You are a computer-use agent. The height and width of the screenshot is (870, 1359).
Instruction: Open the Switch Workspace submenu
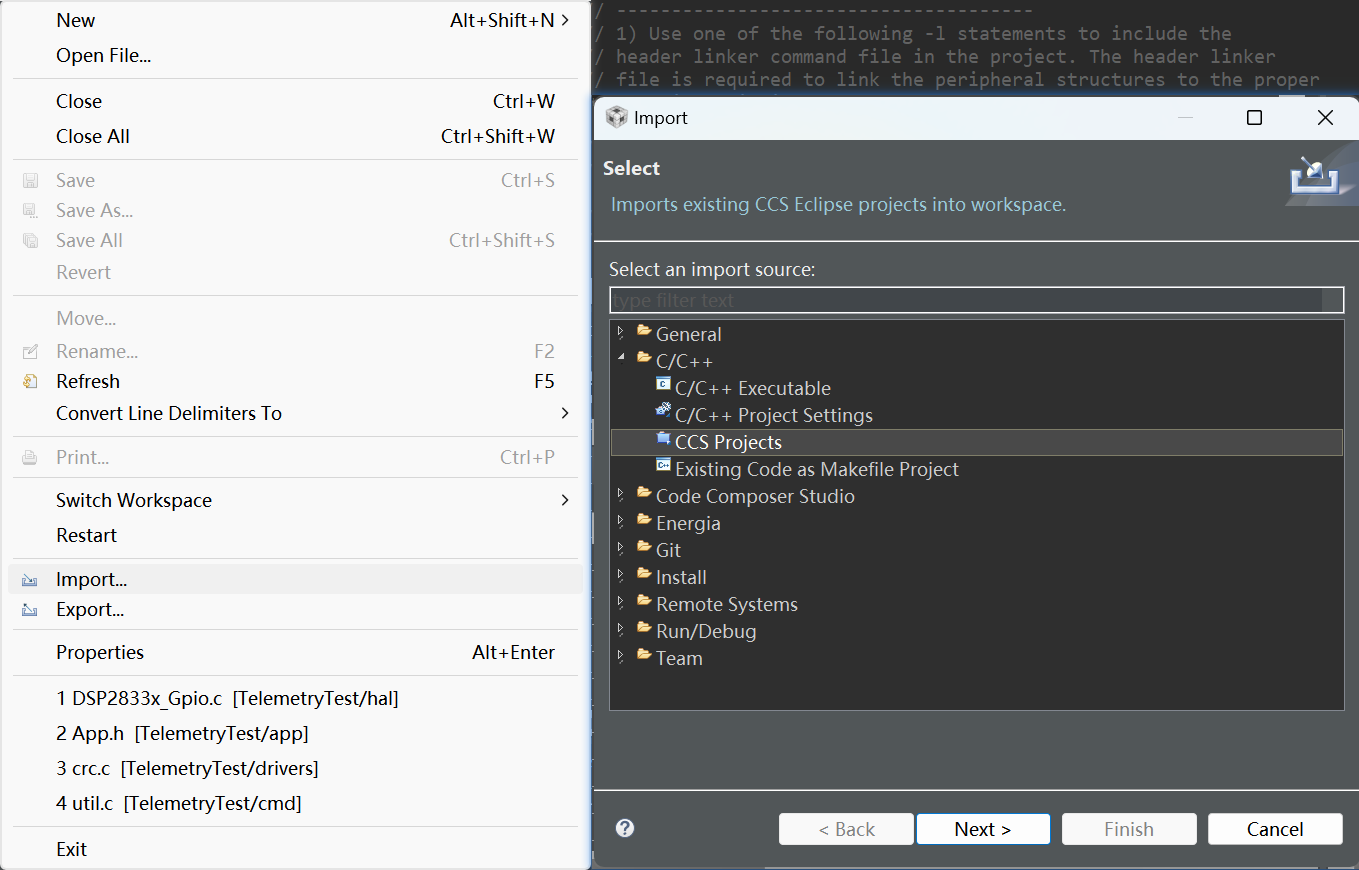(x=295, y=500)
